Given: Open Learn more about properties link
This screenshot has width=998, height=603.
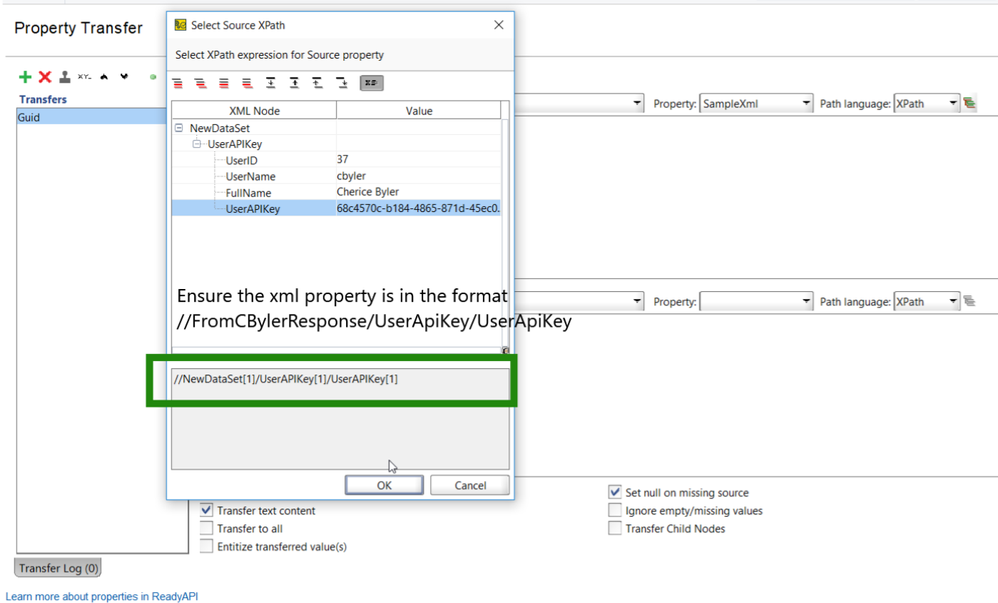Looking at the screenshot, I should coord(102,596).
